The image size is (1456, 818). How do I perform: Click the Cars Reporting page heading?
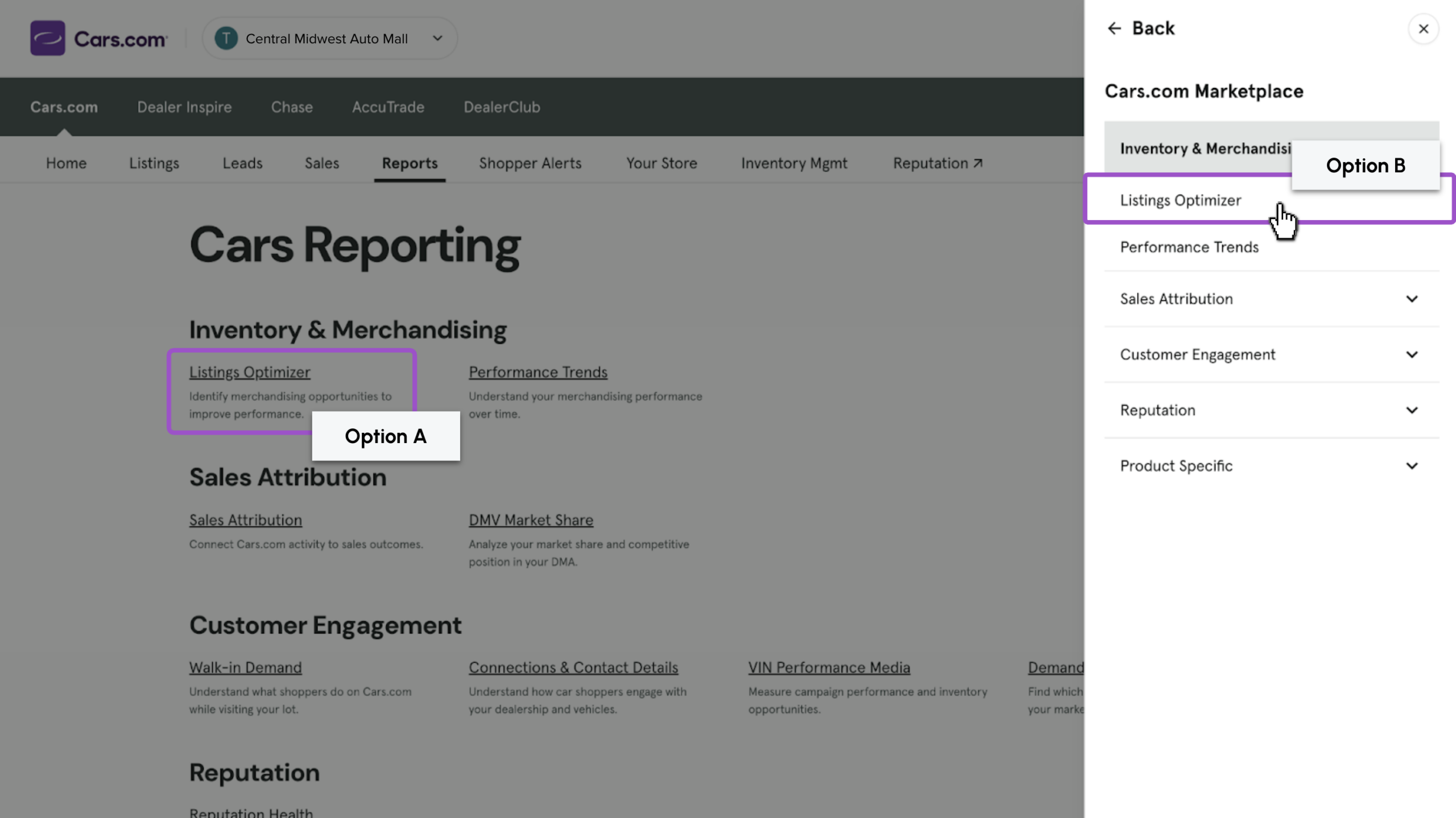(x=355, y=246)
